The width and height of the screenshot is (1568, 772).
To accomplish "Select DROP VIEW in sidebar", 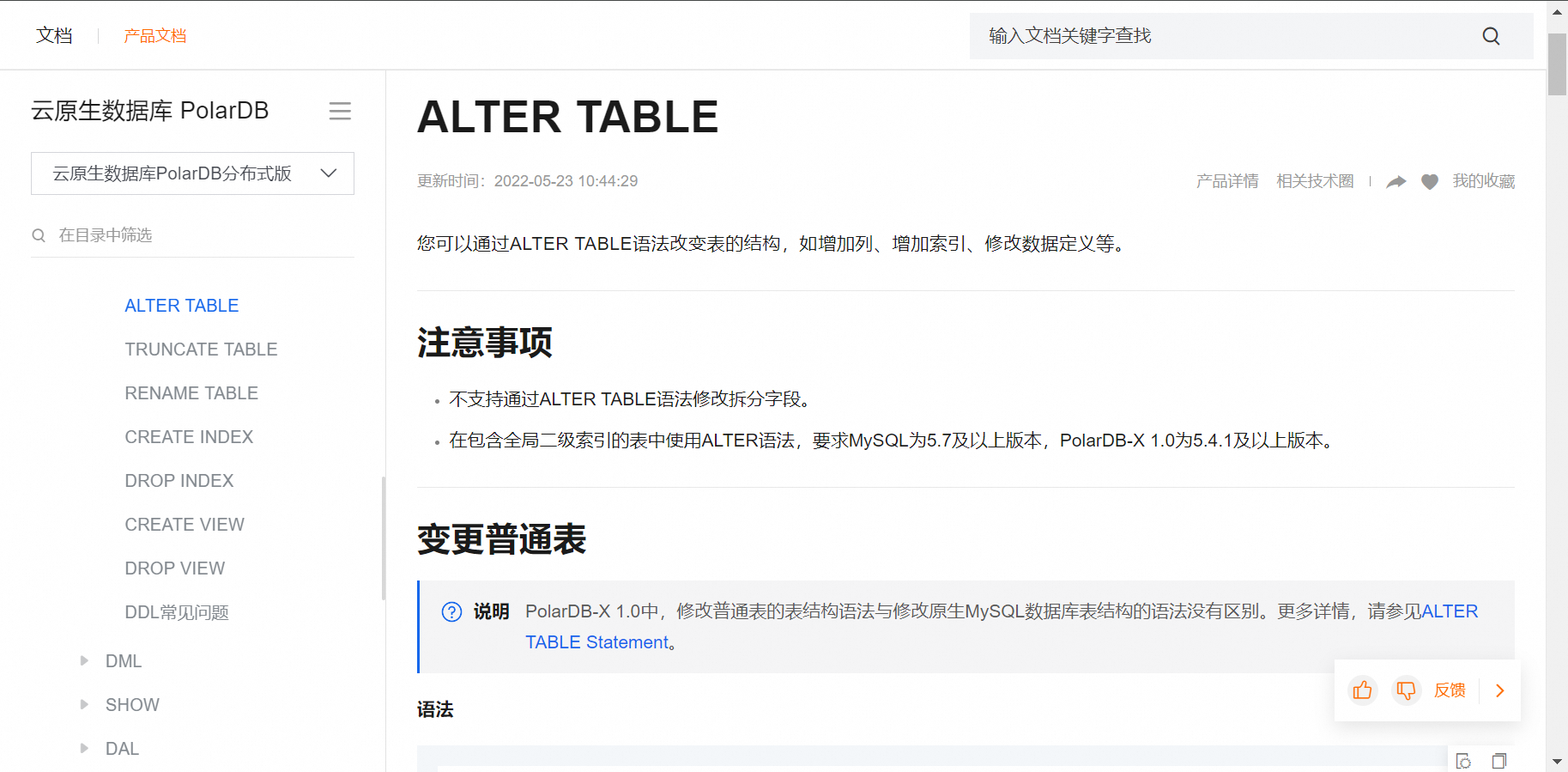I will pos(175,568).
